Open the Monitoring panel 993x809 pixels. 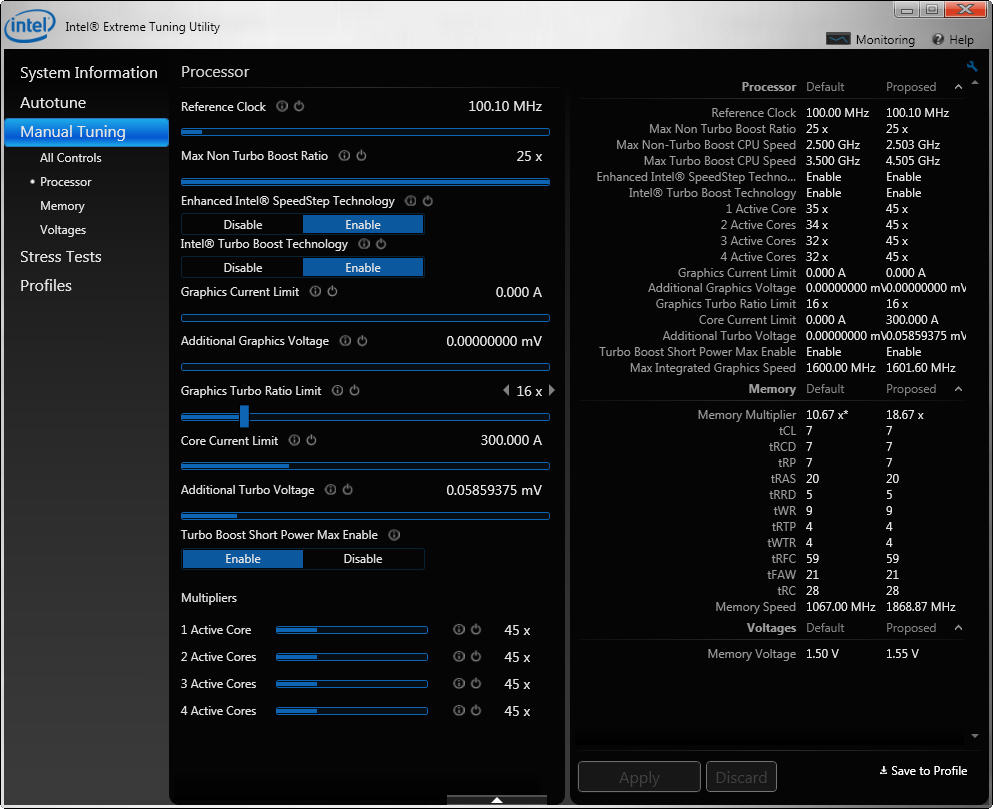click(x=871, y=39)
